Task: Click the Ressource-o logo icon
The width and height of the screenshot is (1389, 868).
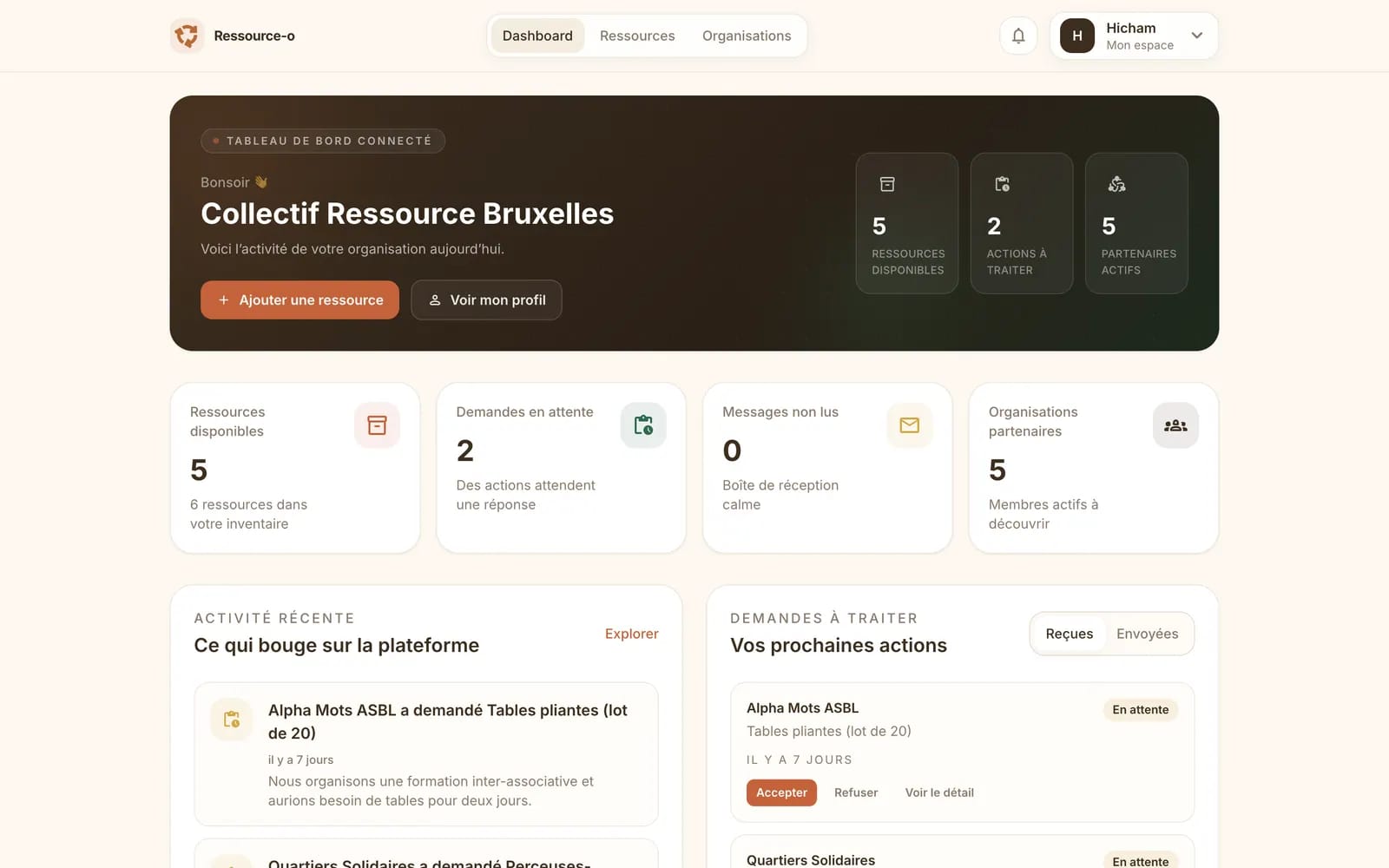Action: pos(187,36)
